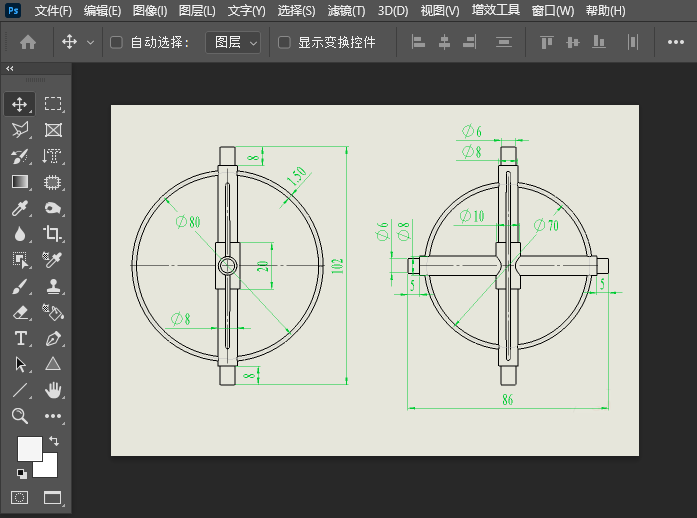The height and width of the screenshot is (518, 697).
Task: Select the Color Sampler eyedropper tool
Action: (x=52, y=260)
